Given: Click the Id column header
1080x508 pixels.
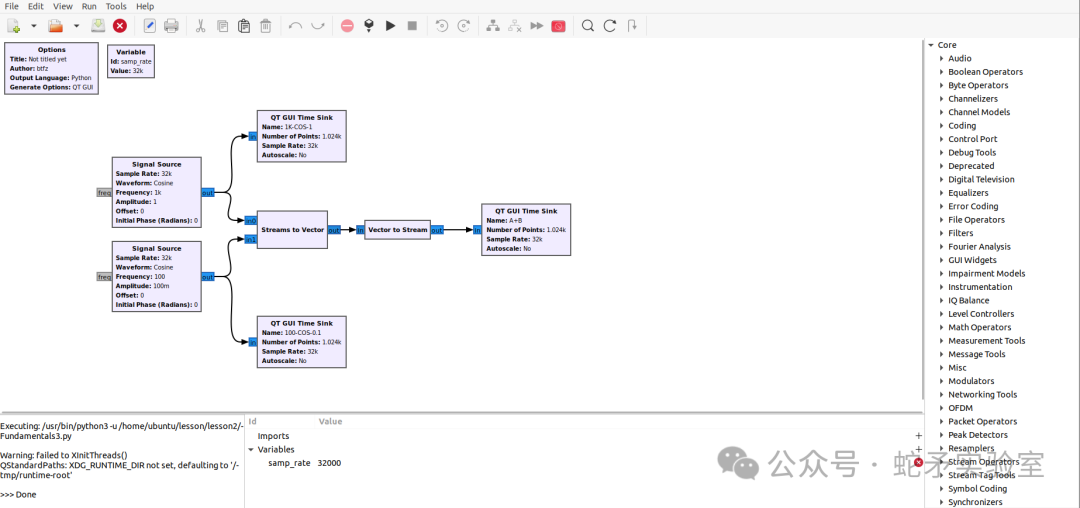Looking at the screenshot, I should (x=253, y=421).
